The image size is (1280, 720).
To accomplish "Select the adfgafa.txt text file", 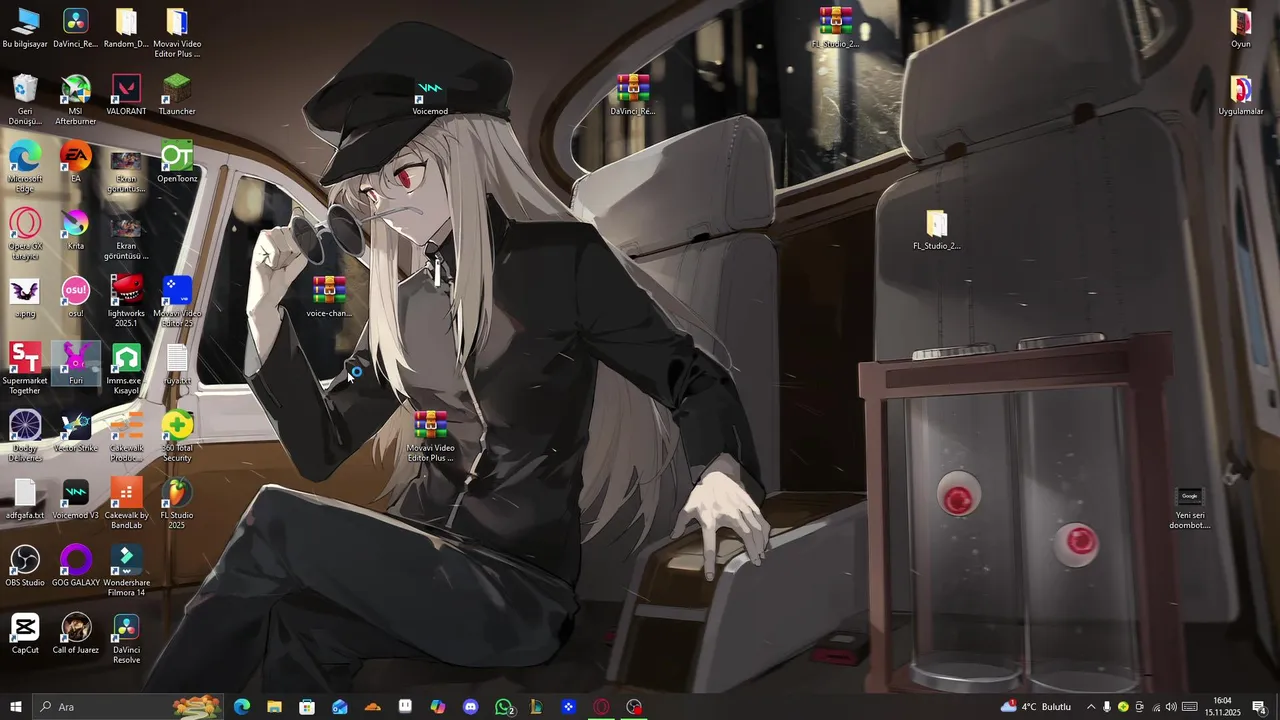I will pyautogui.click(x=25, y=500).
